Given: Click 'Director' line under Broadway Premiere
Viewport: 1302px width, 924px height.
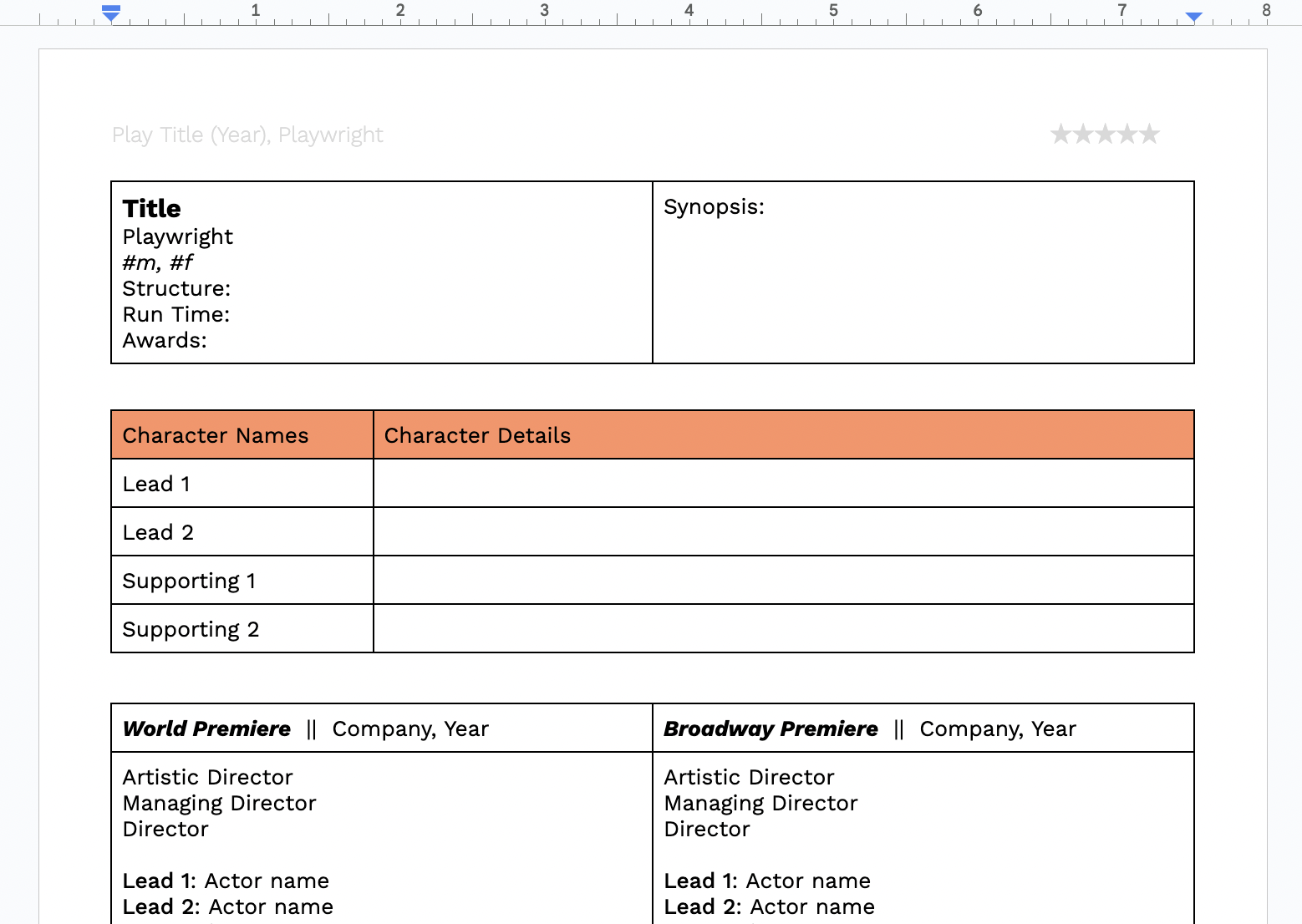Looking at the screenshot, I should point(707,830).
